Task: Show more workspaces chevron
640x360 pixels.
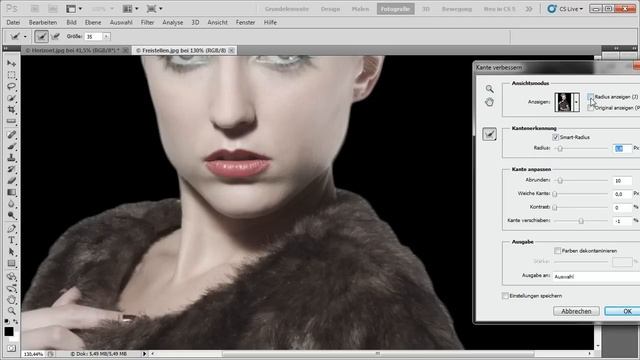Action: [529, 9]
